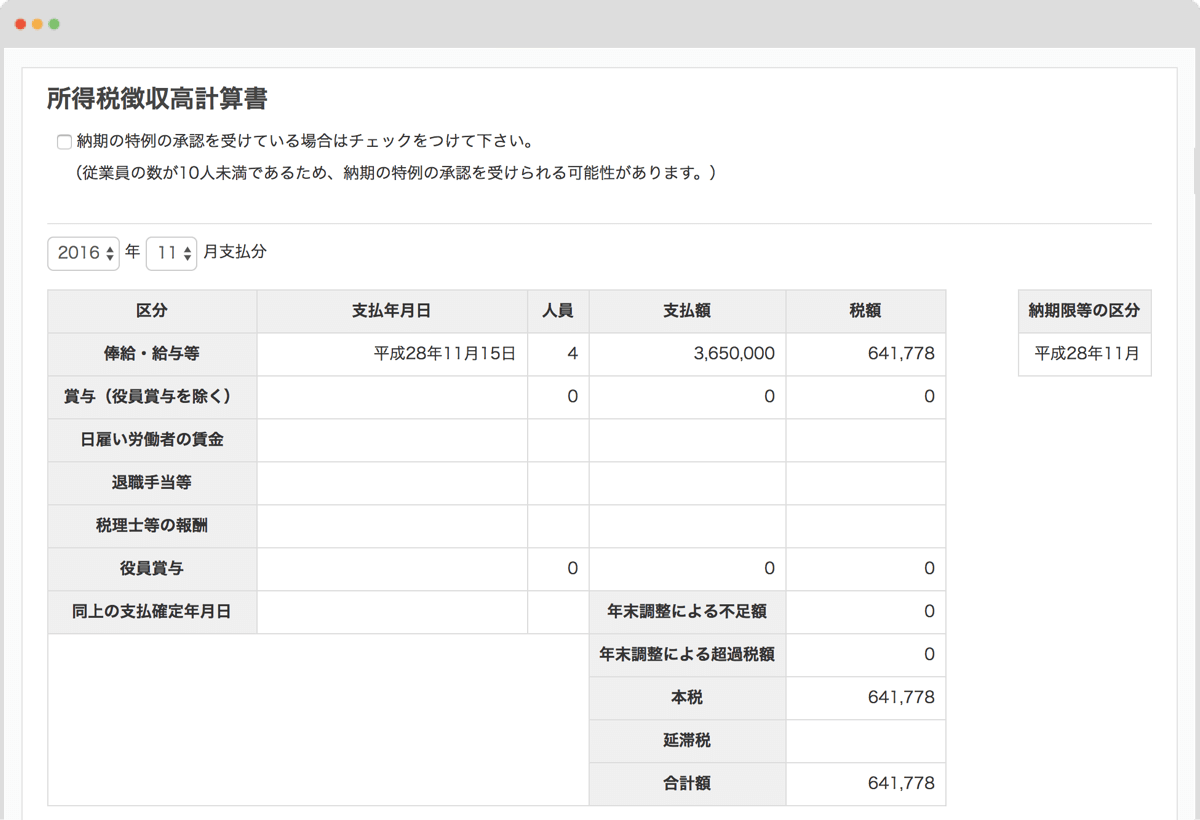Click the 支払額 cell in 税理士等の報酬 row
Screen dimensions: 1200x820
(x=687, y=526)
